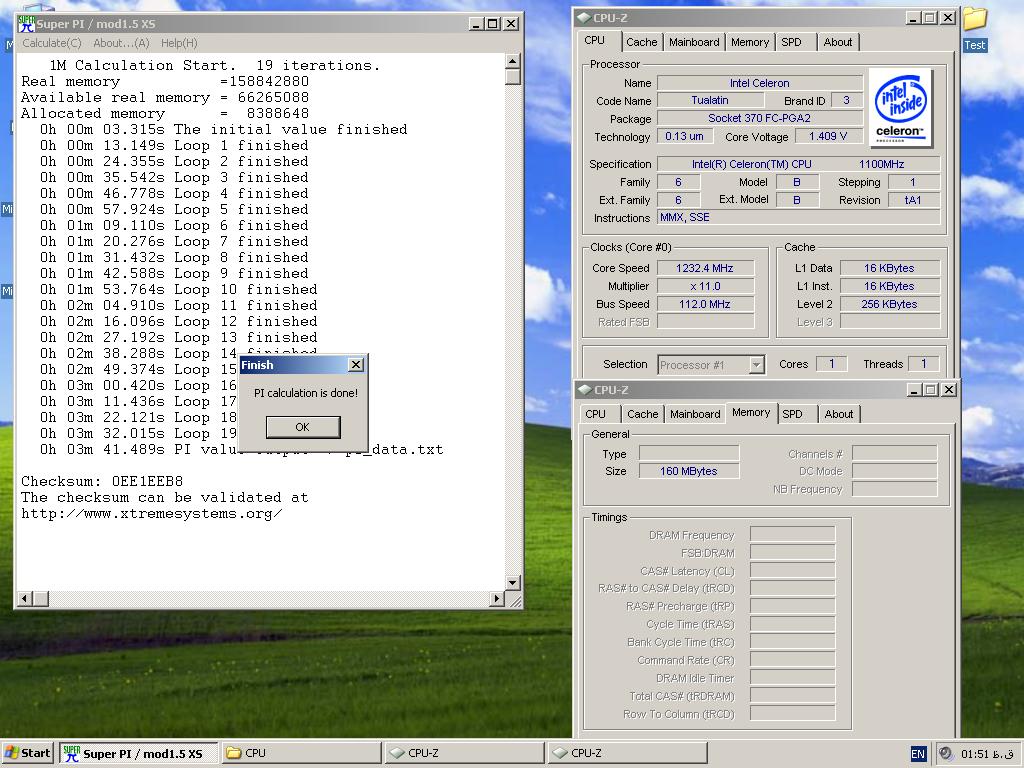Click Super PI horizontal scrollbar right arrow
The width and height of the screenshot is (1024, 768).
click(x=497, y=598)
